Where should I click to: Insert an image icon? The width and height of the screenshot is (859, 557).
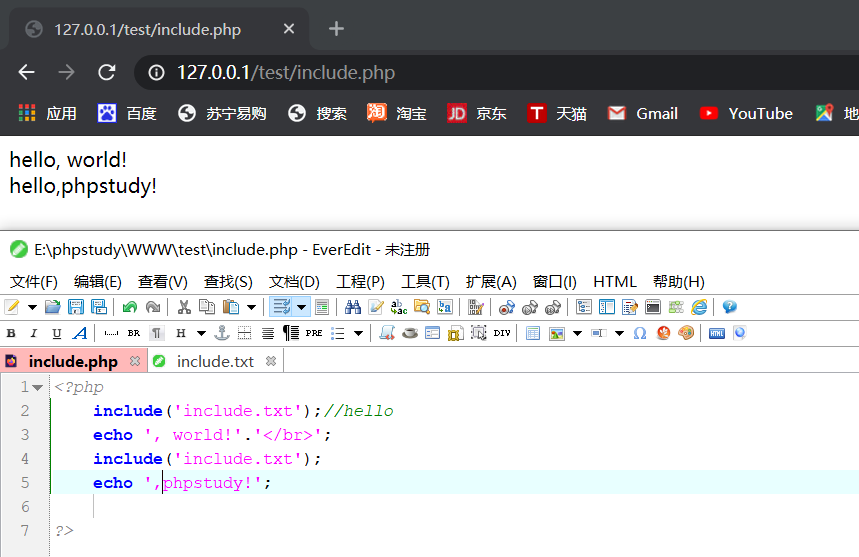tap(557, 333)
